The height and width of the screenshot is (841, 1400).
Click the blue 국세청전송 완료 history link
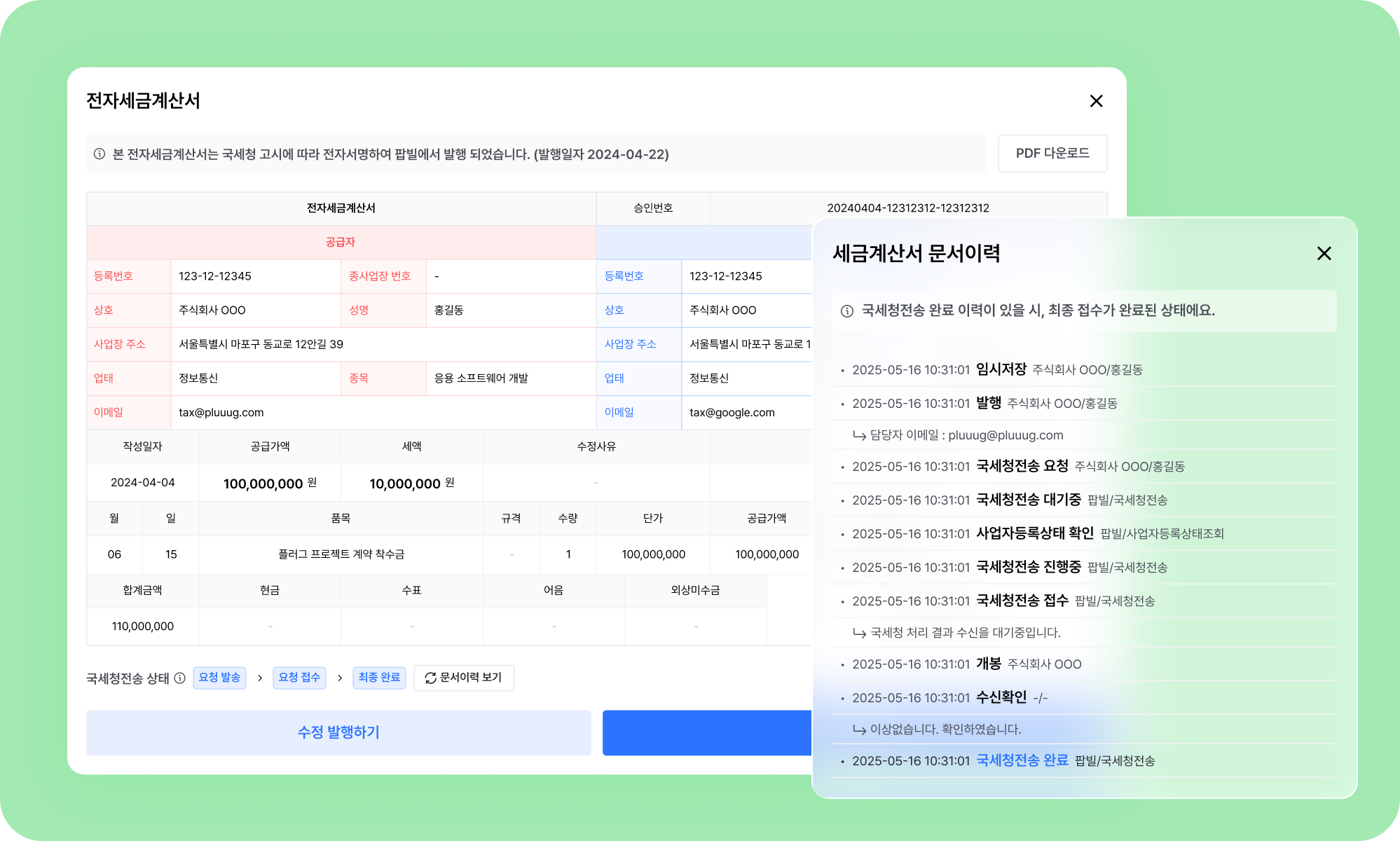[x=1020, y=760]
